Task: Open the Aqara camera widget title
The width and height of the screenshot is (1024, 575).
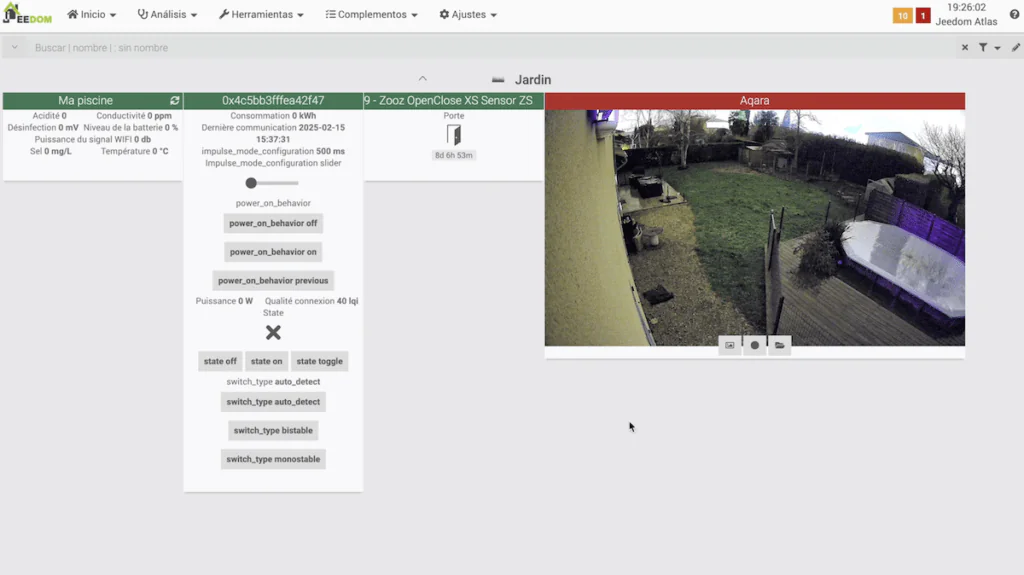Action: (x=754, y=101)
